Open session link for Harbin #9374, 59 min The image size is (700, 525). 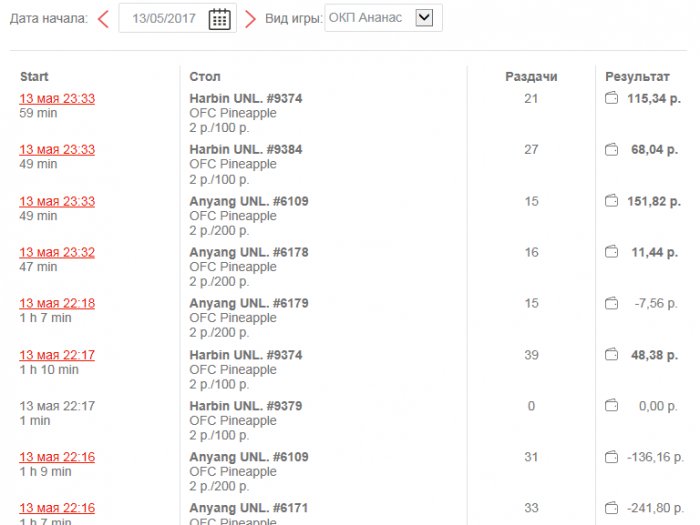coord(57,99)
